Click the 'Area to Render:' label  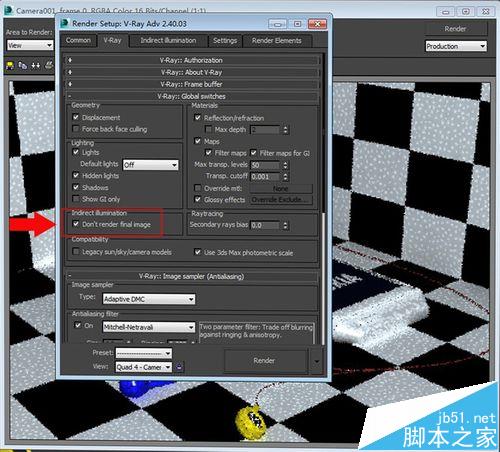[x=29, y=32]
